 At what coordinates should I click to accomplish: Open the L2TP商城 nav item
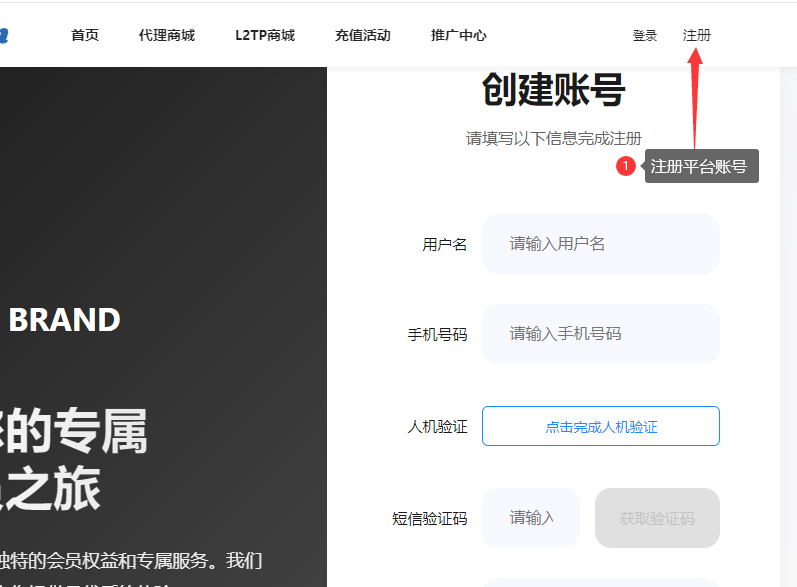coord(265,35)
